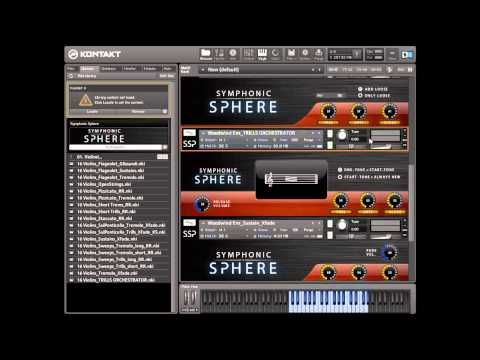
Task: Click the View minimize icon in toolbar
Action: pos(392,54)
